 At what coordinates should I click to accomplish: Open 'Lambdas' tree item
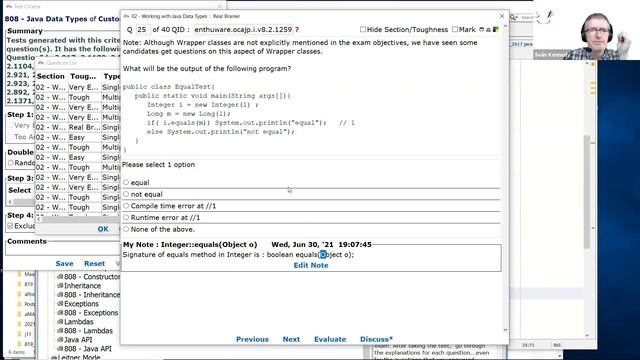pyautogui.click(x=79, y=322)
